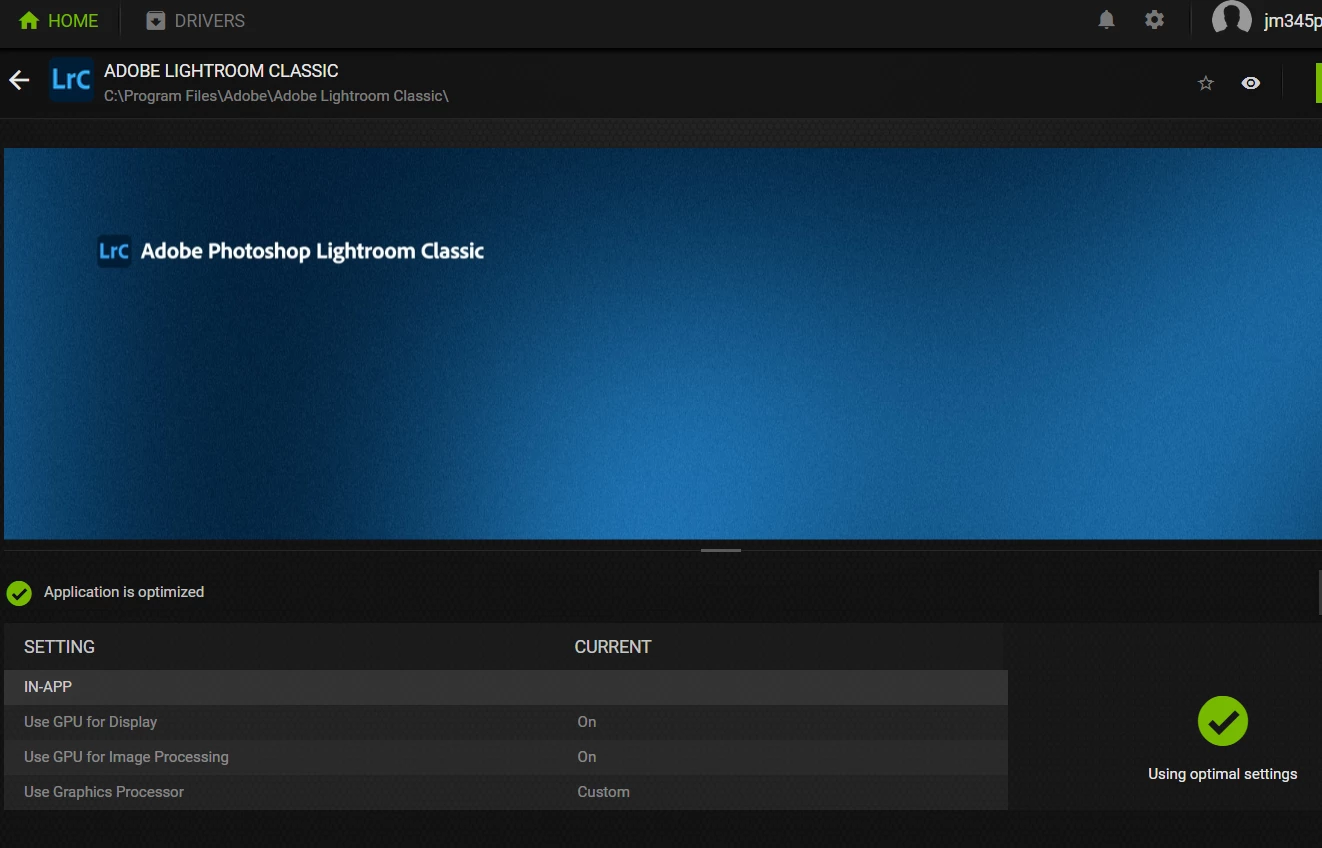Click the banner resize handle bar
The width and height of the screenshot is (1322, 848).
pos(721,550)
